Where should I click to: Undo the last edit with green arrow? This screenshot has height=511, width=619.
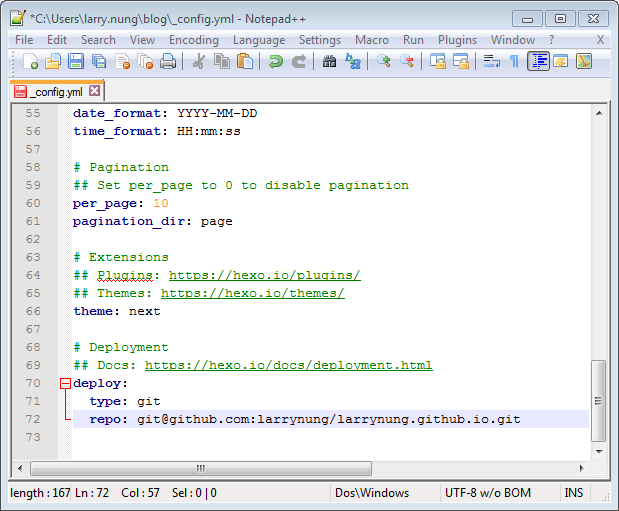click(x=276, y=62)
